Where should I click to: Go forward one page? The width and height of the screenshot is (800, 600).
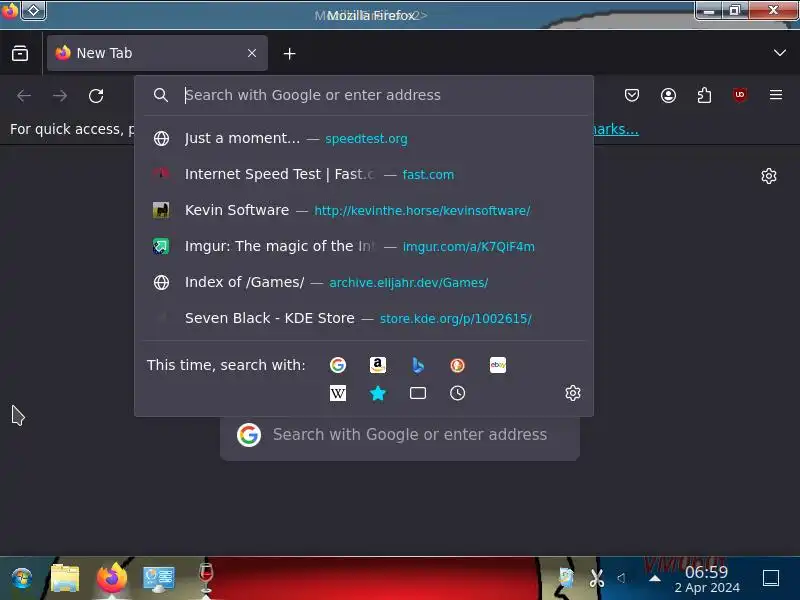(x=60, y=95)
